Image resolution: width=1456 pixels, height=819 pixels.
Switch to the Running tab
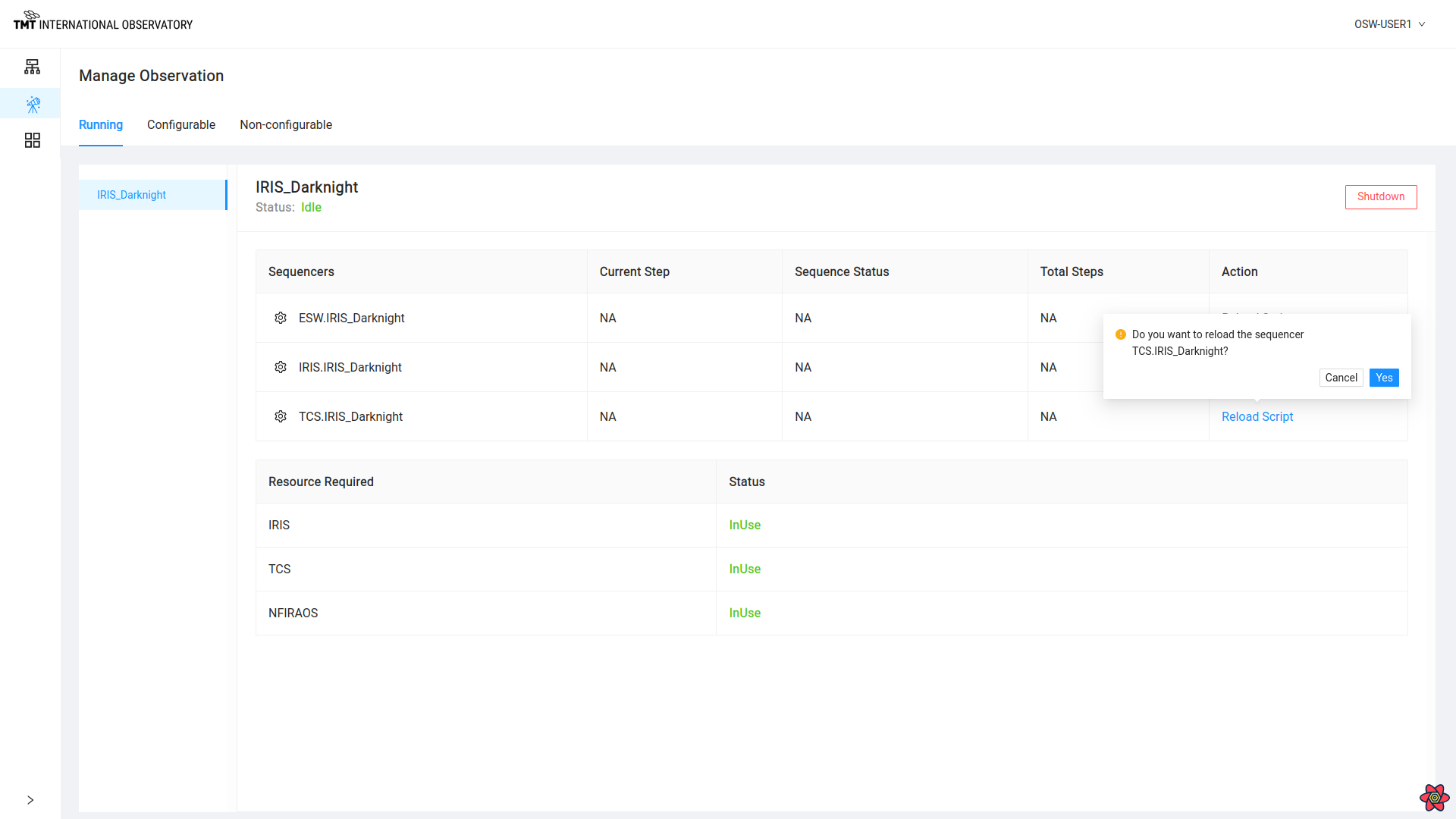pos(101,124)
